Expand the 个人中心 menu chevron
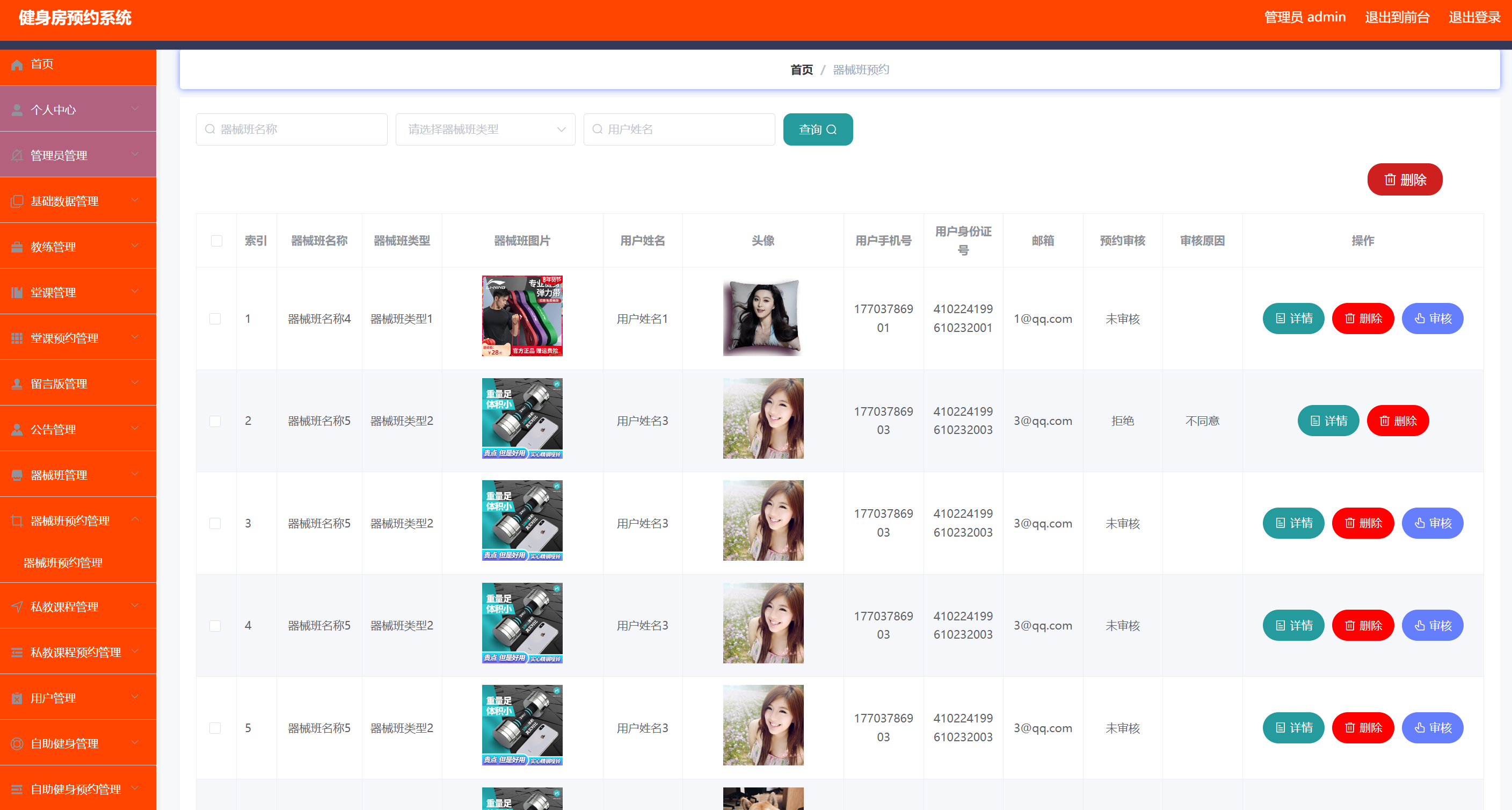Screen dimensions: 1512x810 tap(135, 109)
